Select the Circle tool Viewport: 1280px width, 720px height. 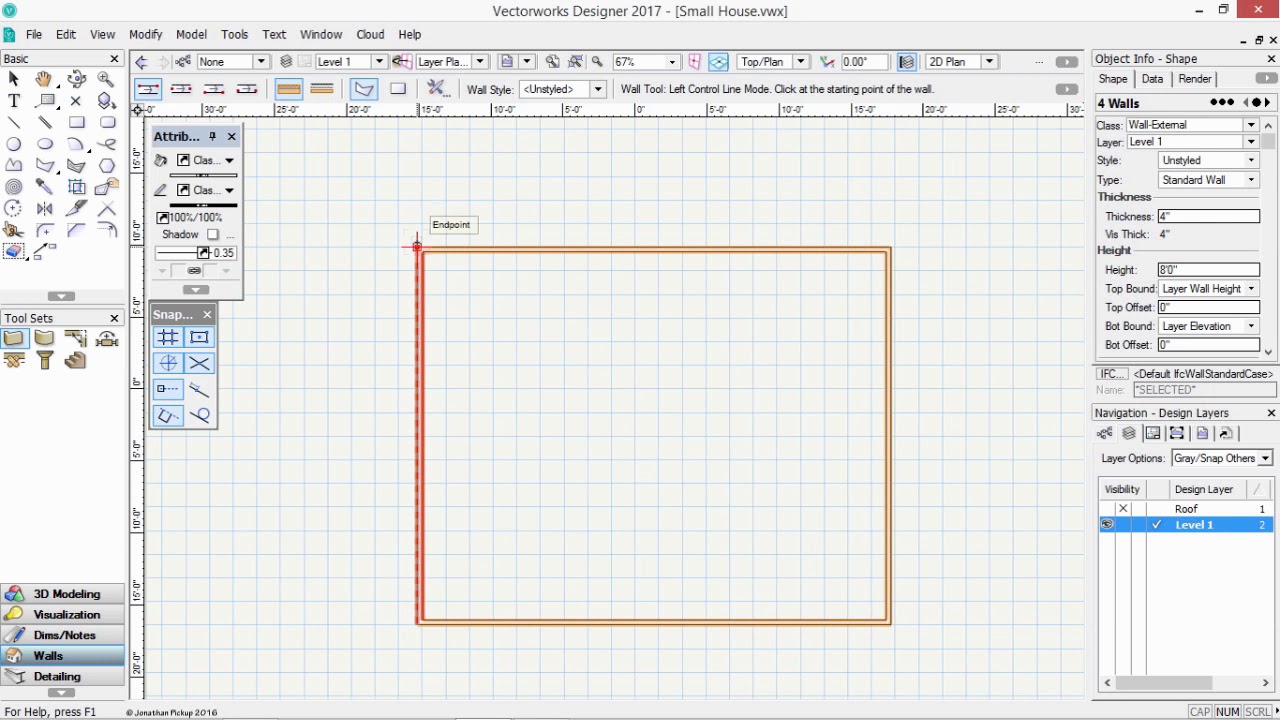point(14,144)
